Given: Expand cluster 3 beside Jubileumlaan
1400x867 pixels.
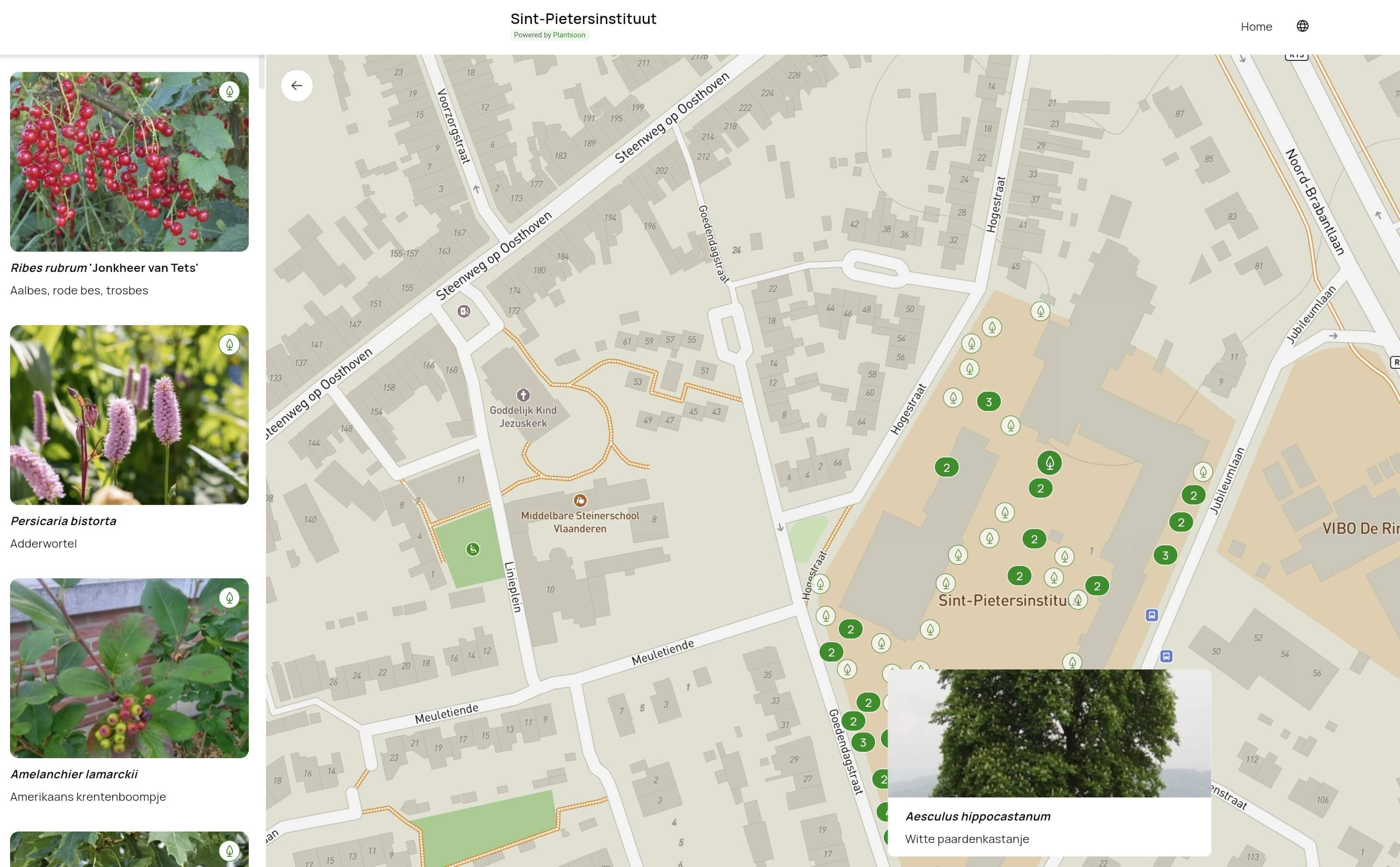Looking at the screenshot, I should coord(1165,555).
